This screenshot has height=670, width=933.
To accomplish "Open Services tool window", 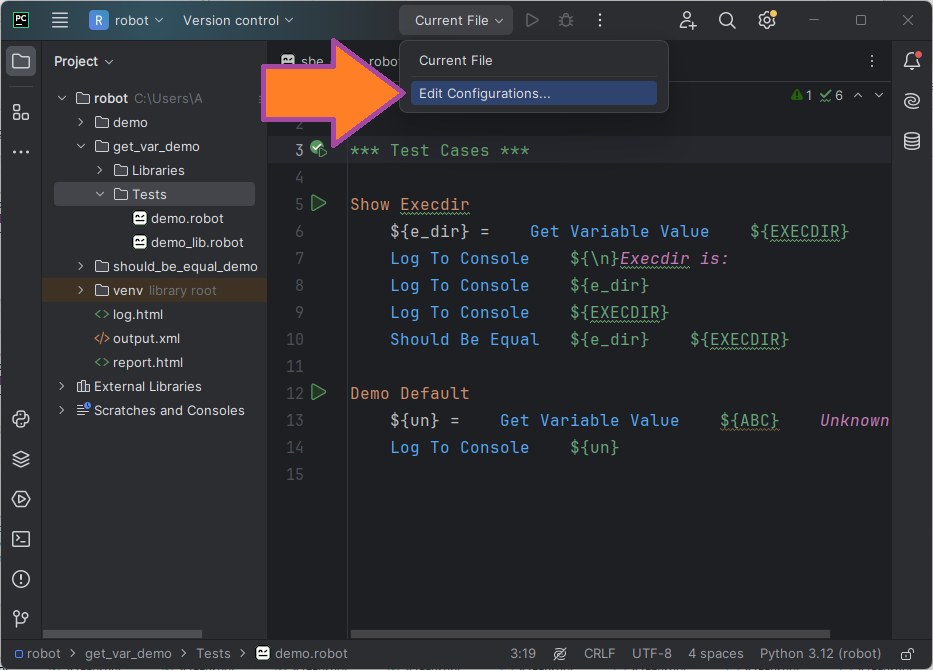I will 21,499.
